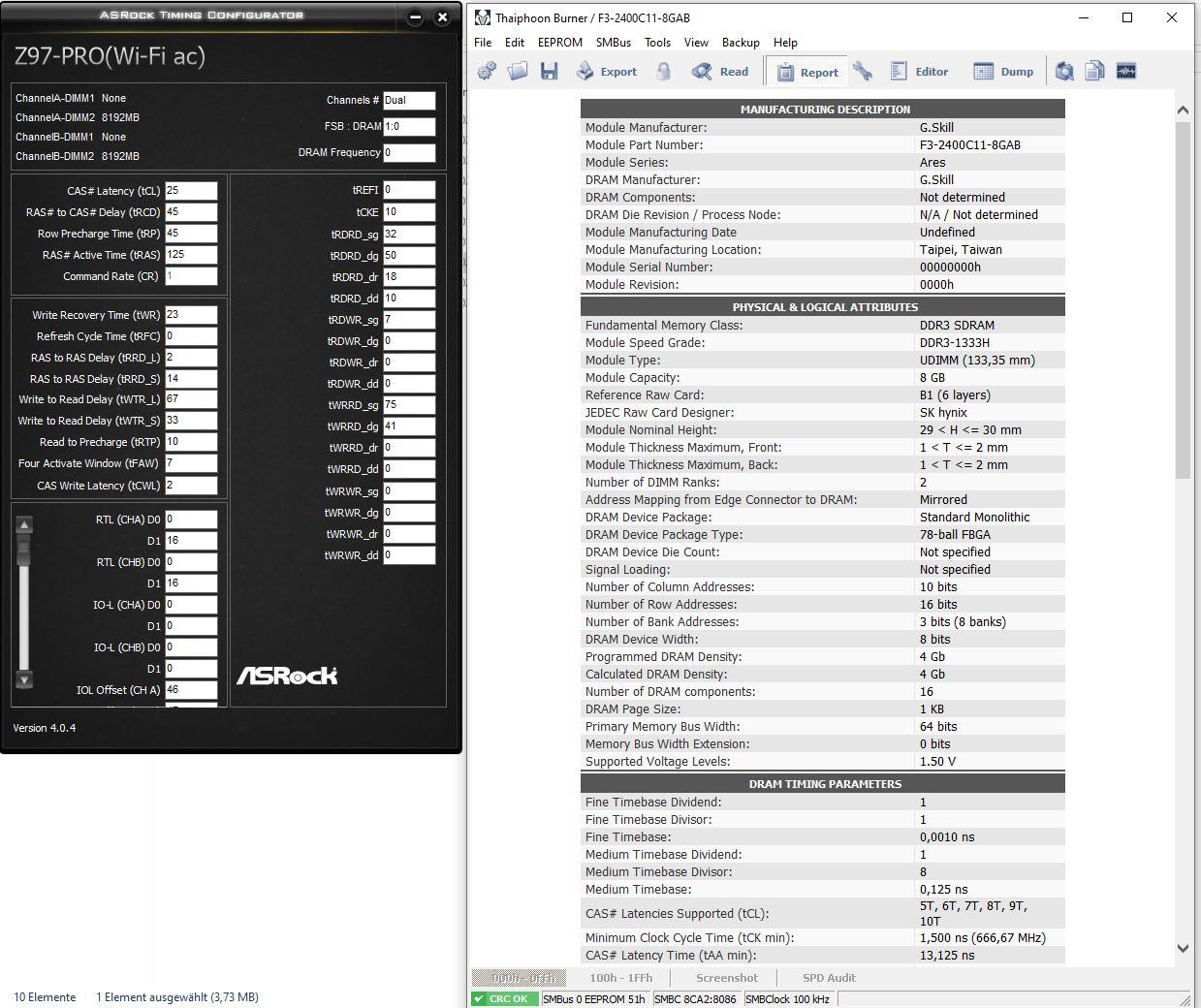1201x1008 pixels.
Task: Select the Report toolbar button
Action: pyautogui.click(x=806, y=72)
